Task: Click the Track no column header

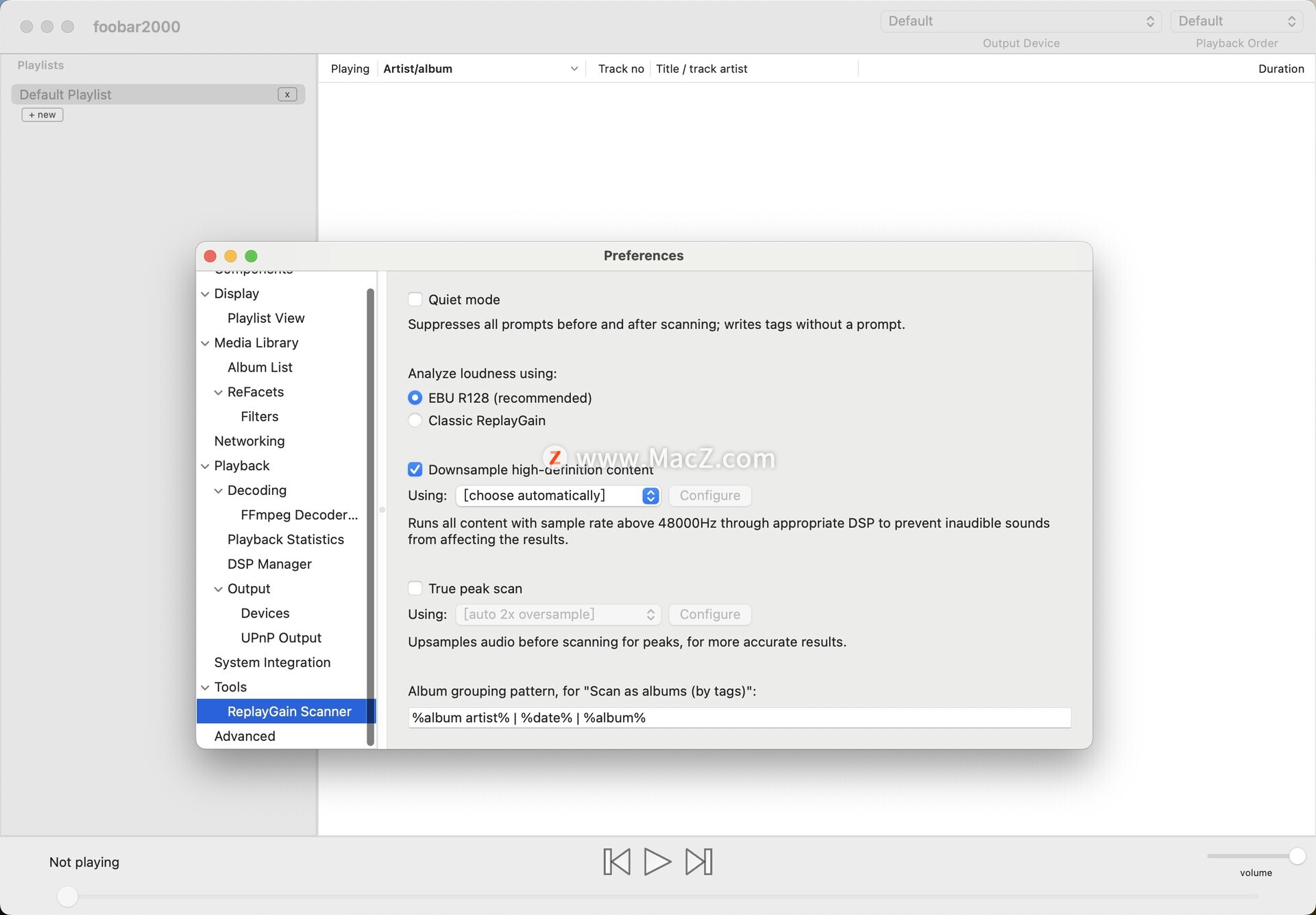Action: [620, 69]
